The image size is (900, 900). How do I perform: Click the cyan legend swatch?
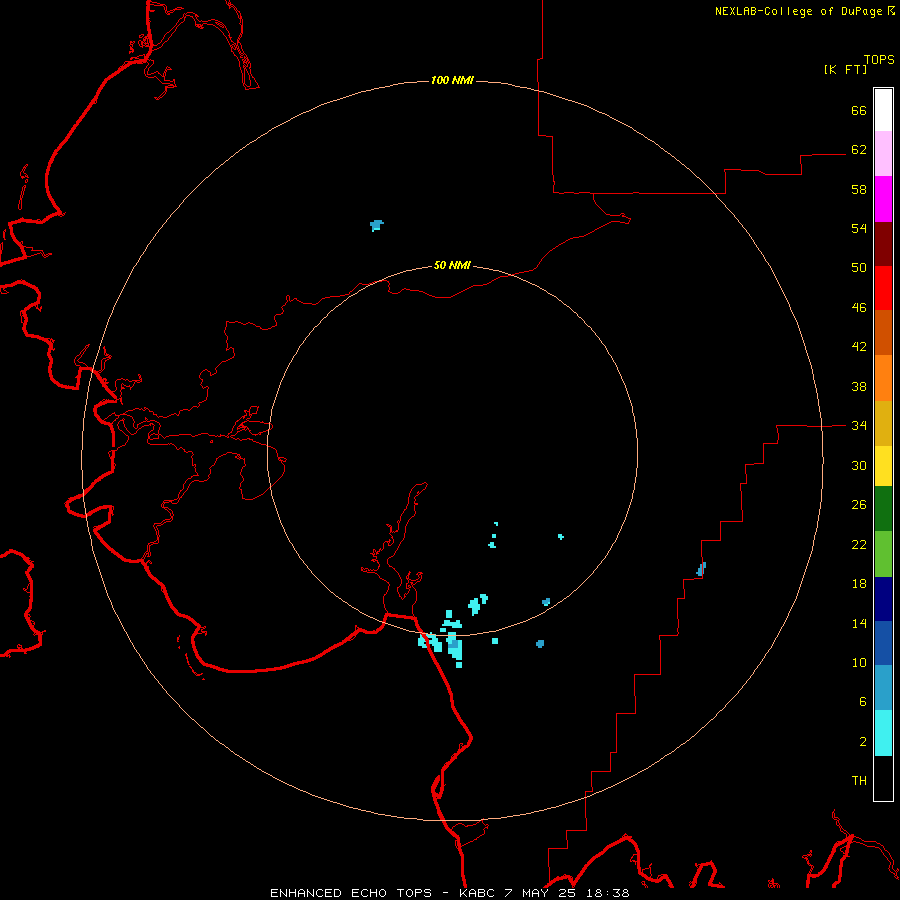click(883, 733)
